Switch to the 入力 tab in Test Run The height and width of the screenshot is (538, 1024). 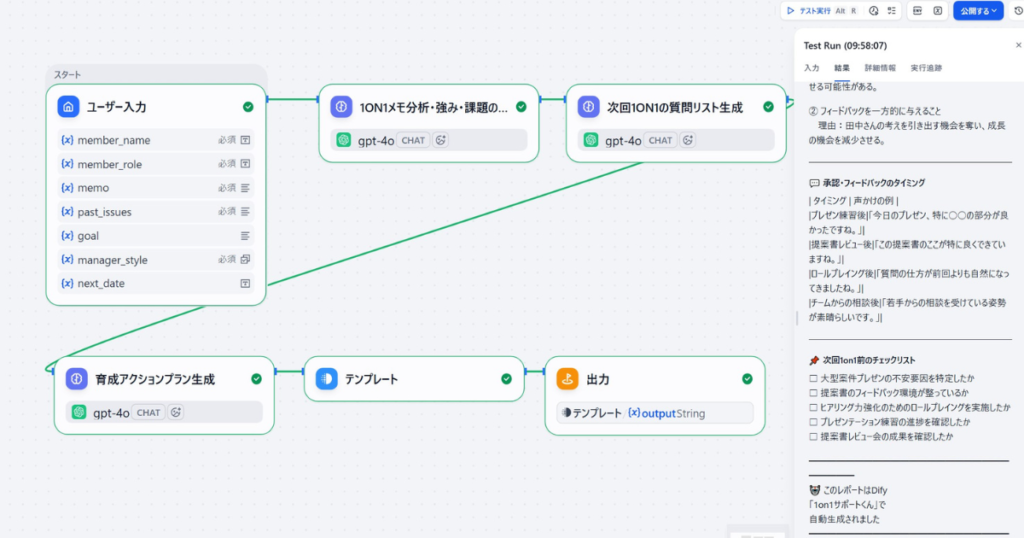pos(812,68)
